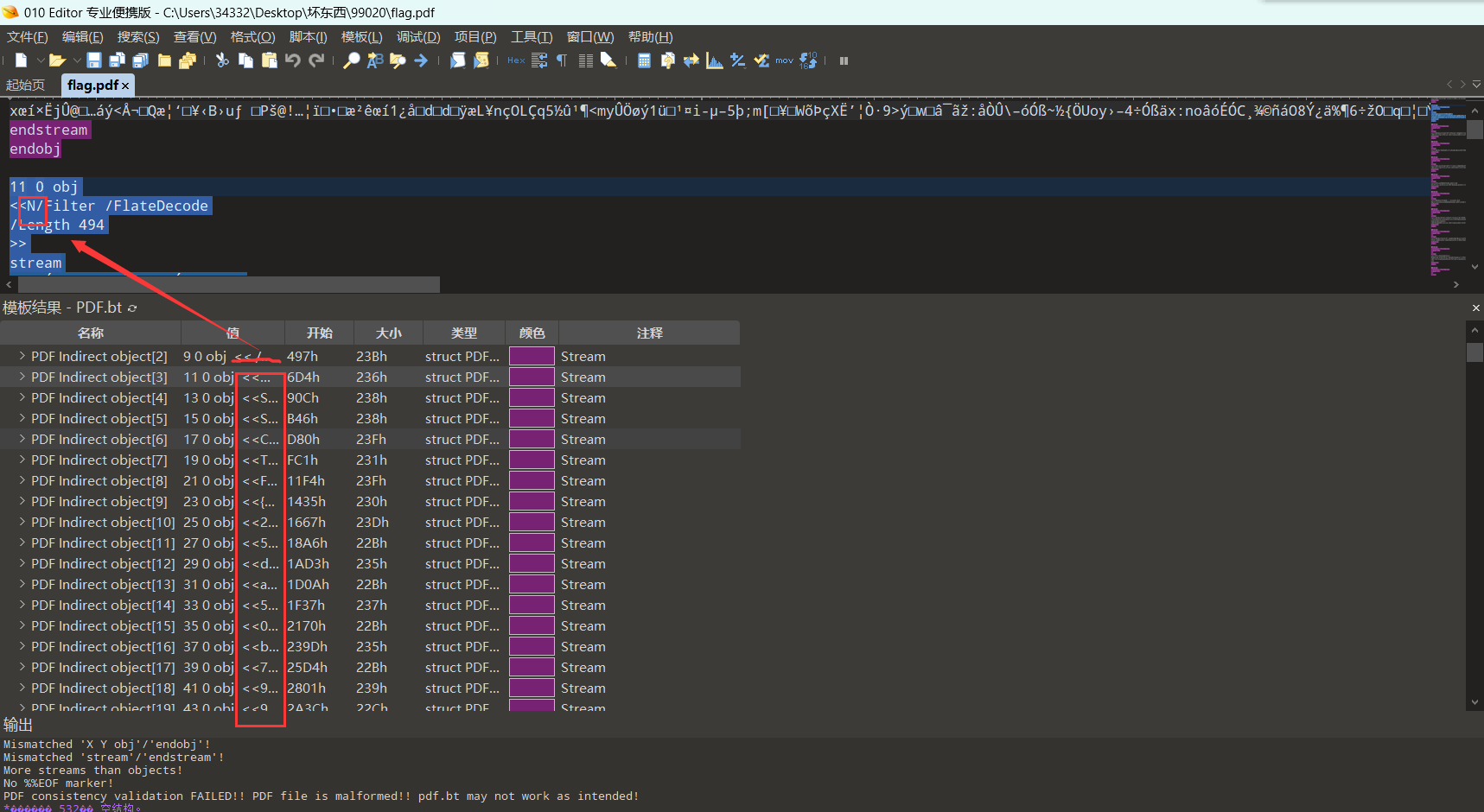Click the 颜色 column header

click(532, 333)
